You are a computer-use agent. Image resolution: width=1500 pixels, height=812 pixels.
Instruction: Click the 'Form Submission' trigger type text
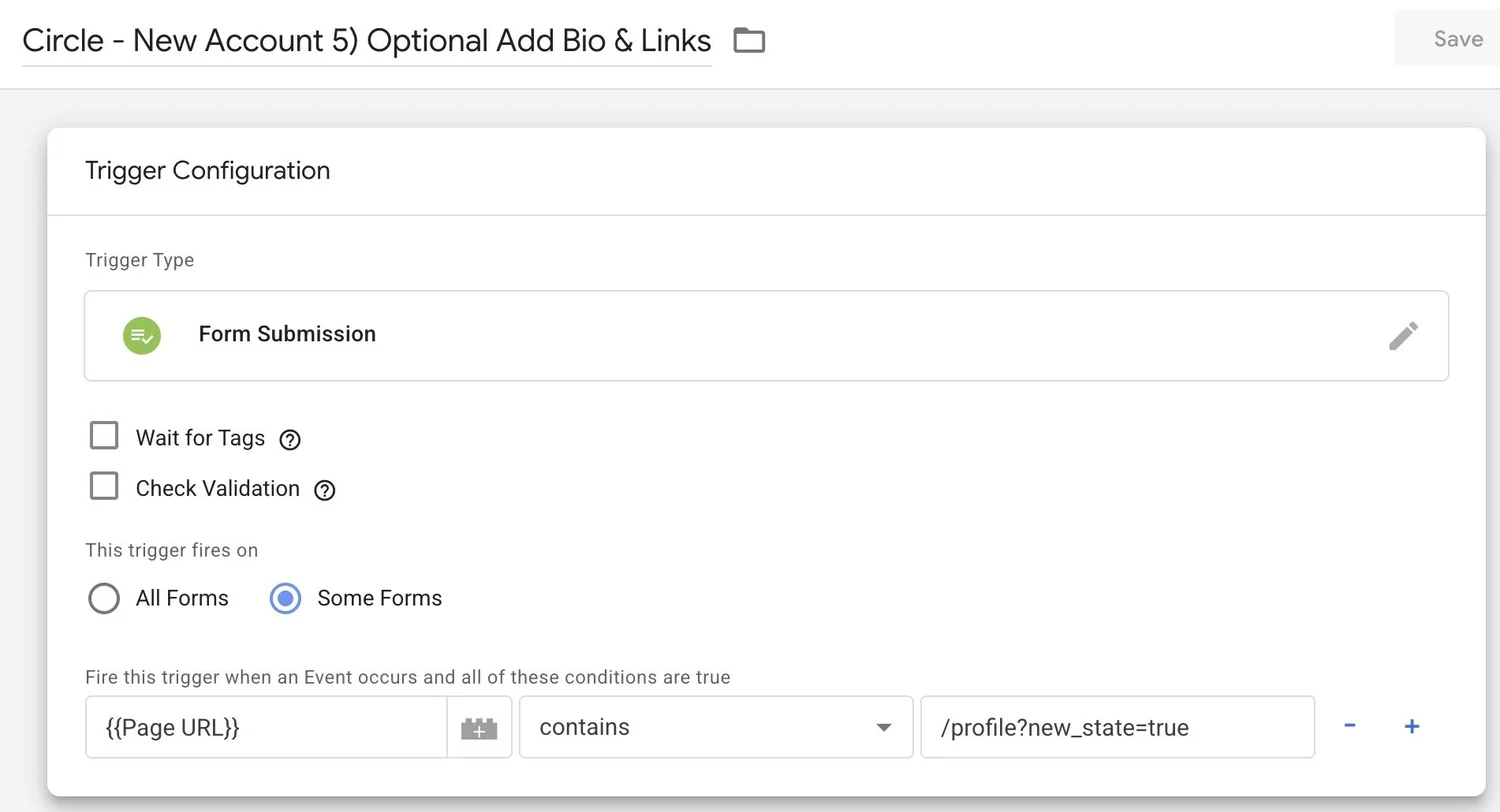pos(287,335)
